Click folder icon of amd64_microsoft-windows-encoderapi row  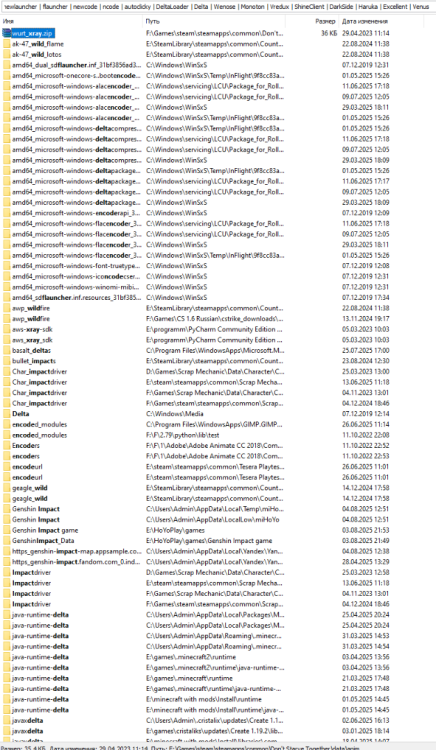coord(7,213)
